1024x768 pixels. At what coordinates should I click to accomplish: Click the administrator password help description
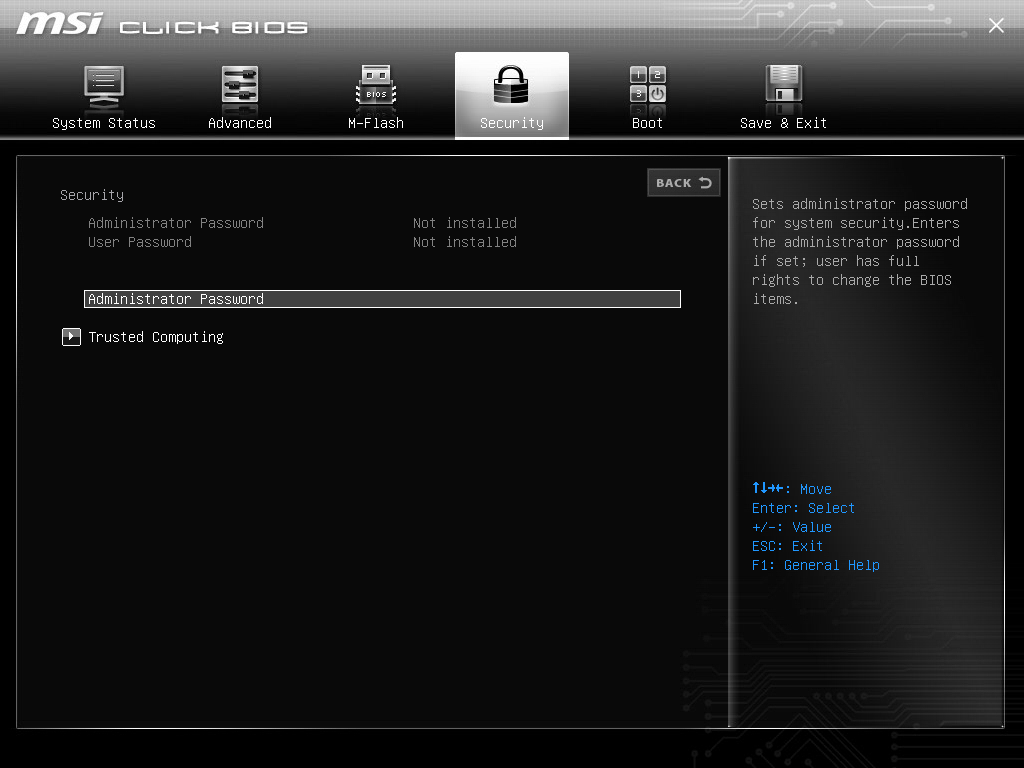pos(859,251)
